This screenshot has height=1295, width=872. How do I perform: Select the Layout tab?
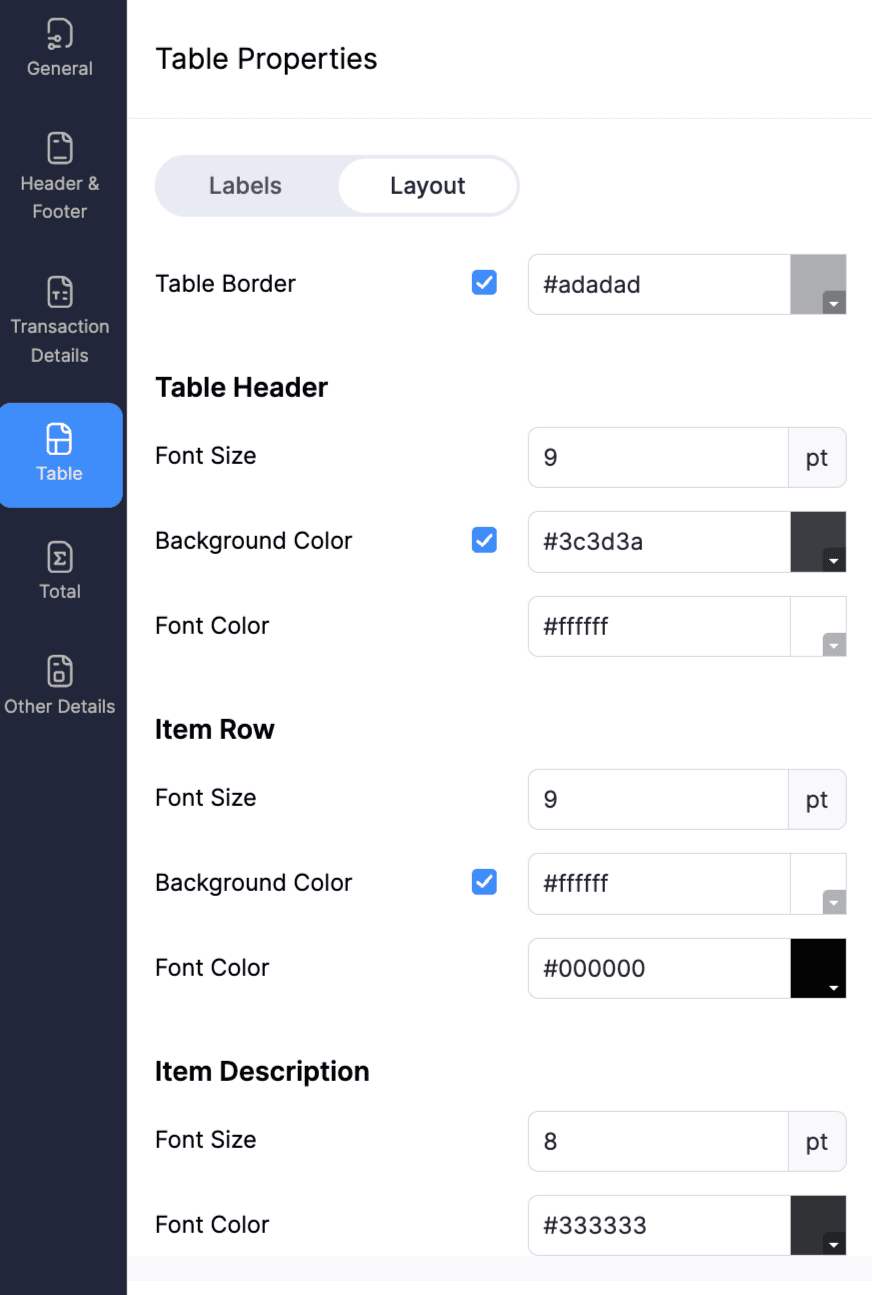coord(427,185)
